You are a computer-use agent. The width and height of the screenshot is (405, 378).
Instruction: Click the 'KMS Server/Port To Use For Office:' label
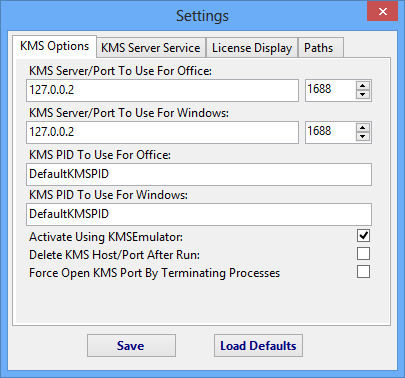[120, 71]
